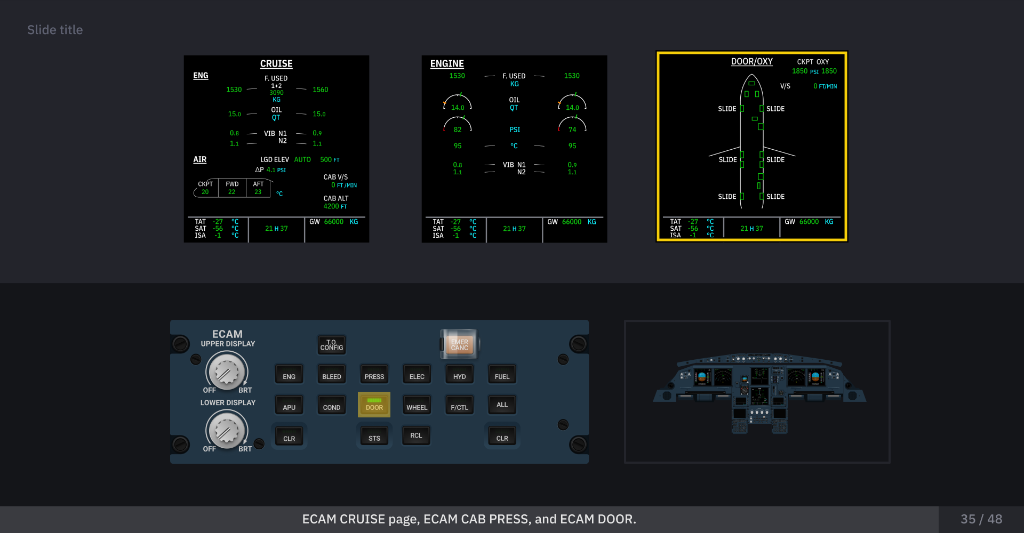This screenshot has height=533, width=1024.
Task: Push the CLR key beside the lower display knob
Action: click(289, 438)
